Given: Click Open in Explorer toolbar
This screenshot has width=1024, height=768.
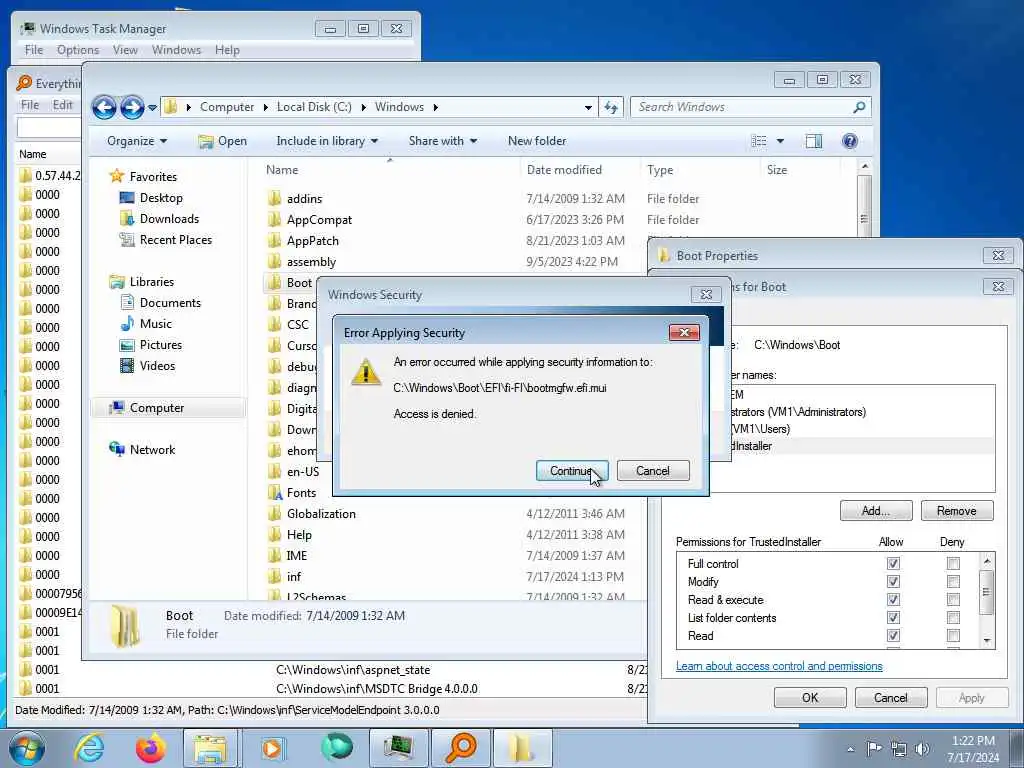Looking at the screenshot, I should [223, 141].
